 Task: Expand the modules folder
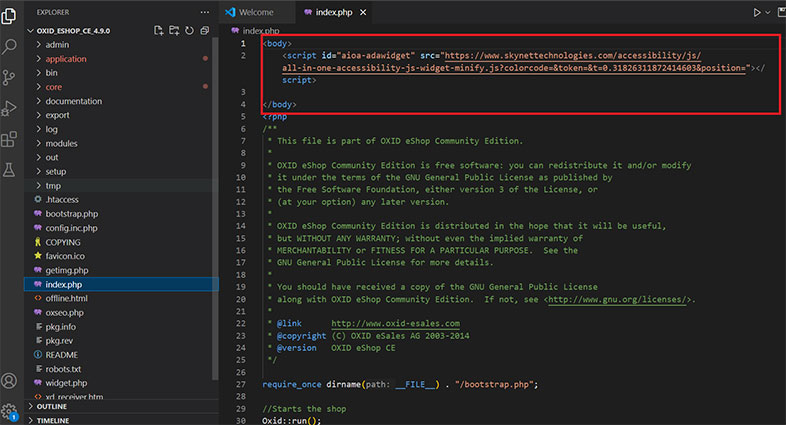point(61,143)
